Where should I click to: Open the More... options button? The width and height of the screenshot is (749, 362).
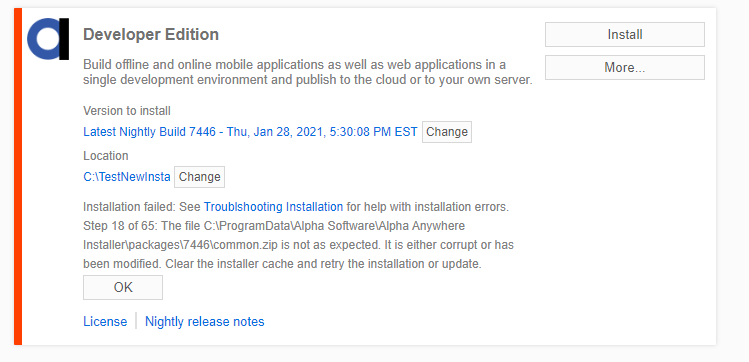click(x=625, y=67)
